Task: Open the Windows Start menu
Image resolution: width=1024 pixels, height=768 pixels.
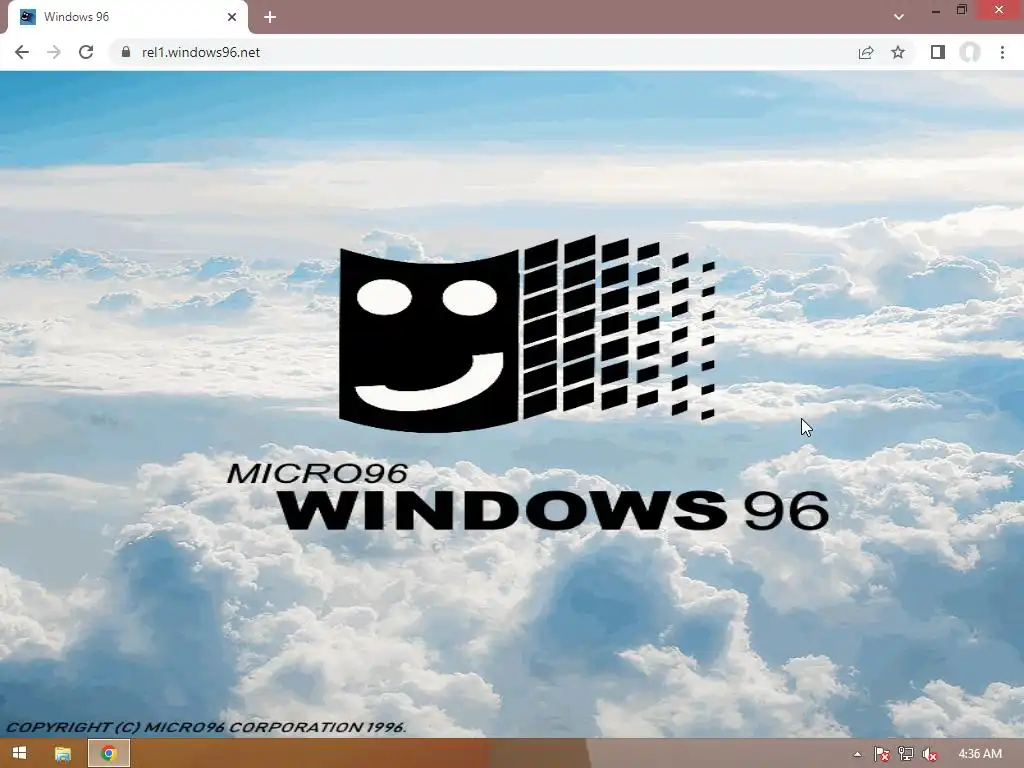Action: pos(20,754)
